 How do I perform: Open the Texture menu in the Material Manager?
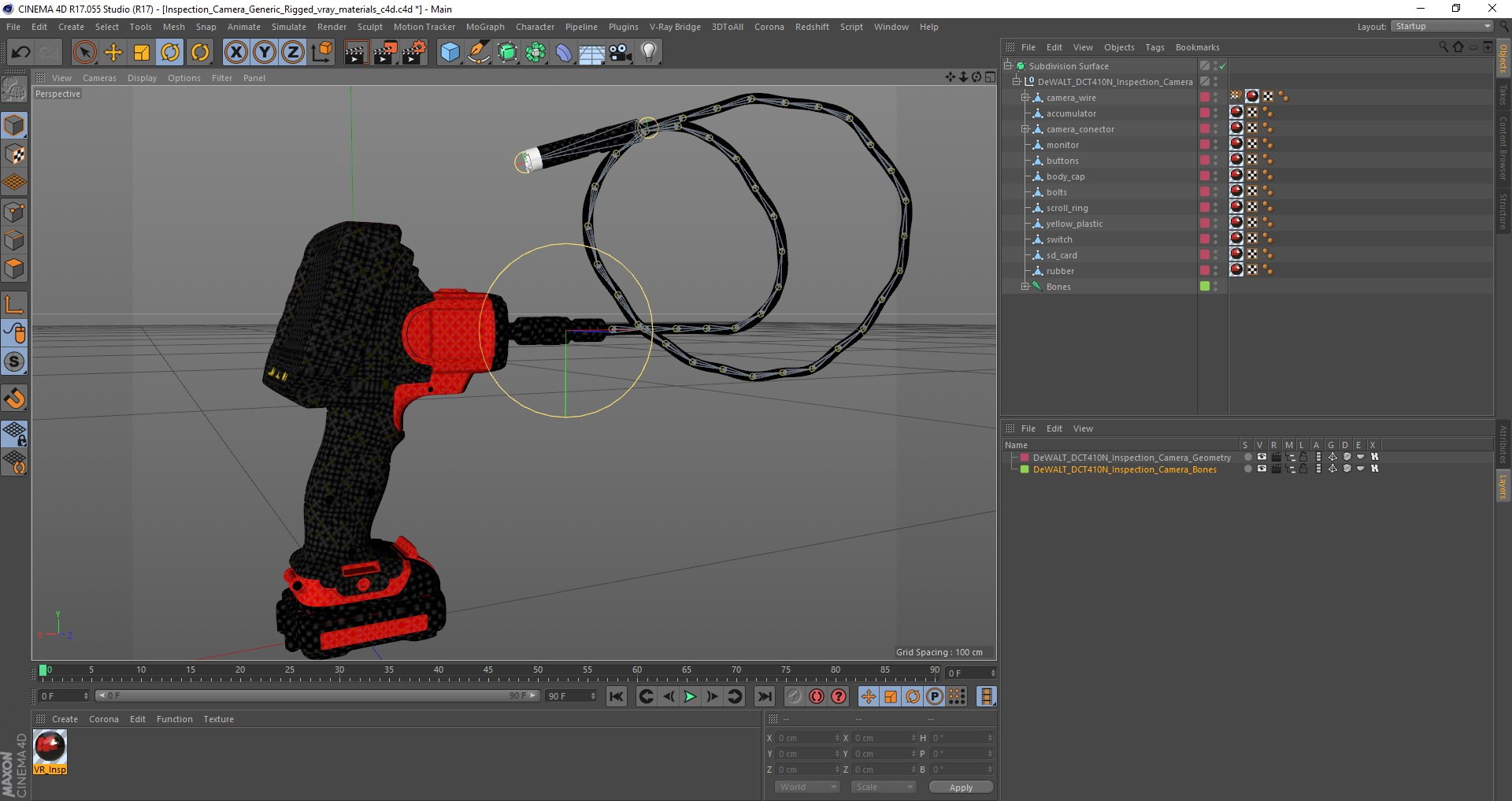tap(218, 719)
